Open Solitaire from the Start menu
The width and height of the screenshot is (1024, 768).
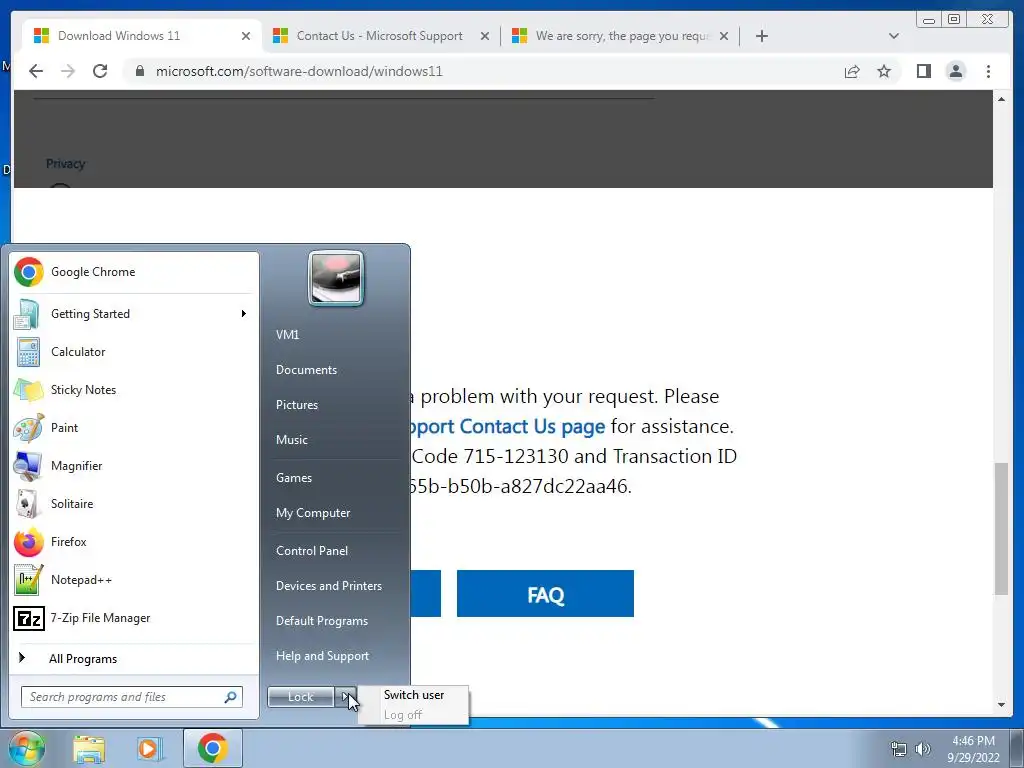coord(134,504)
